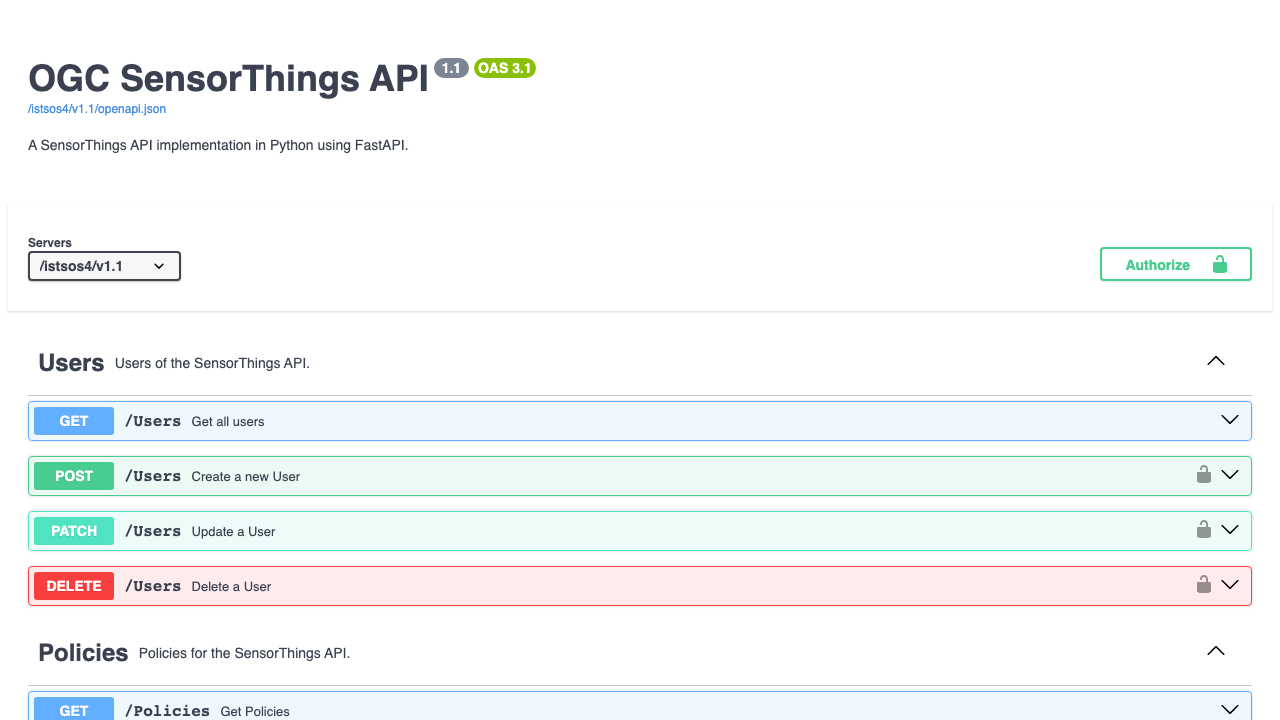Click the OGC SensorThings API title

coord(228,78)
